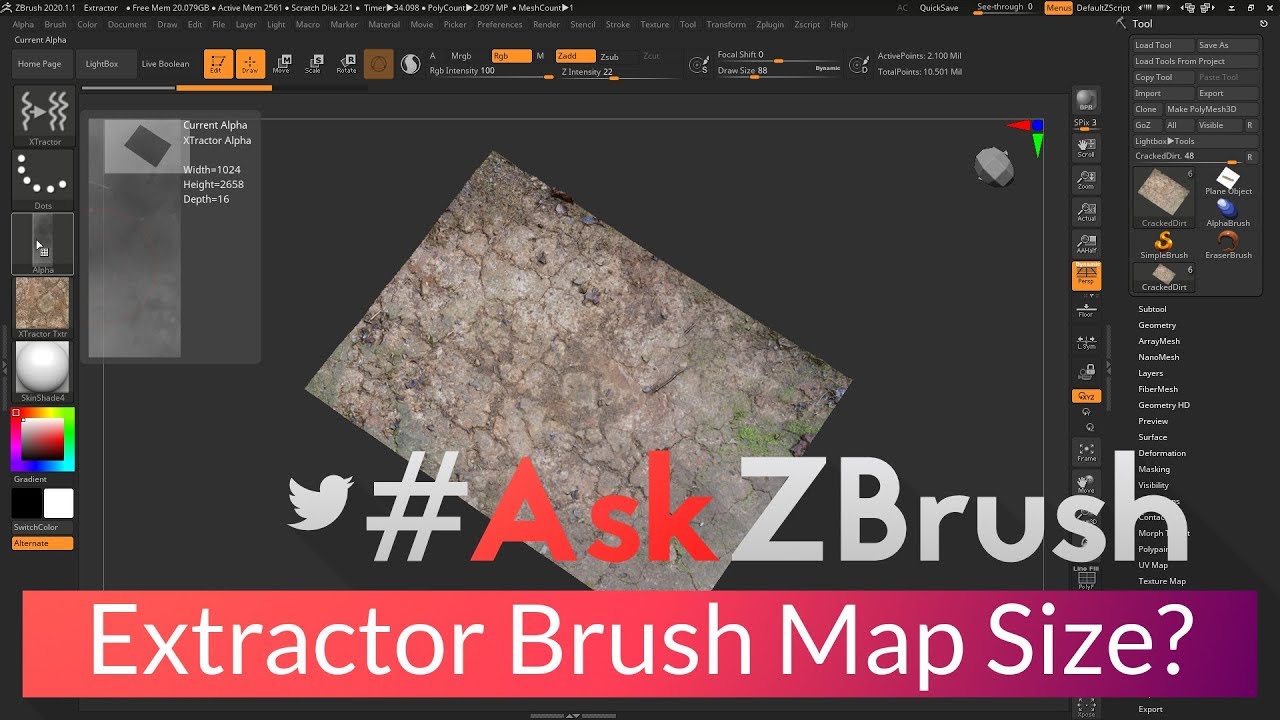Toggle Alternate color option
Viewport: 1280px width, 720px height.
pos(43,543)
